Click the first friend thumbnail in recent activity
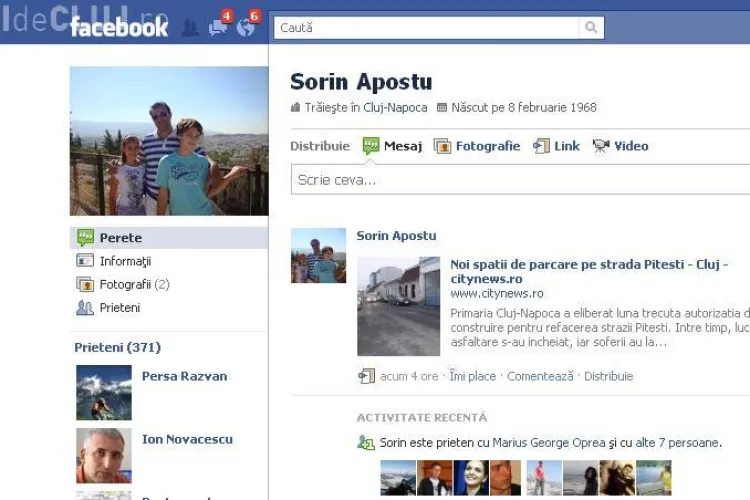The width and height of the screenshot is (750, 500). (398, 478)
